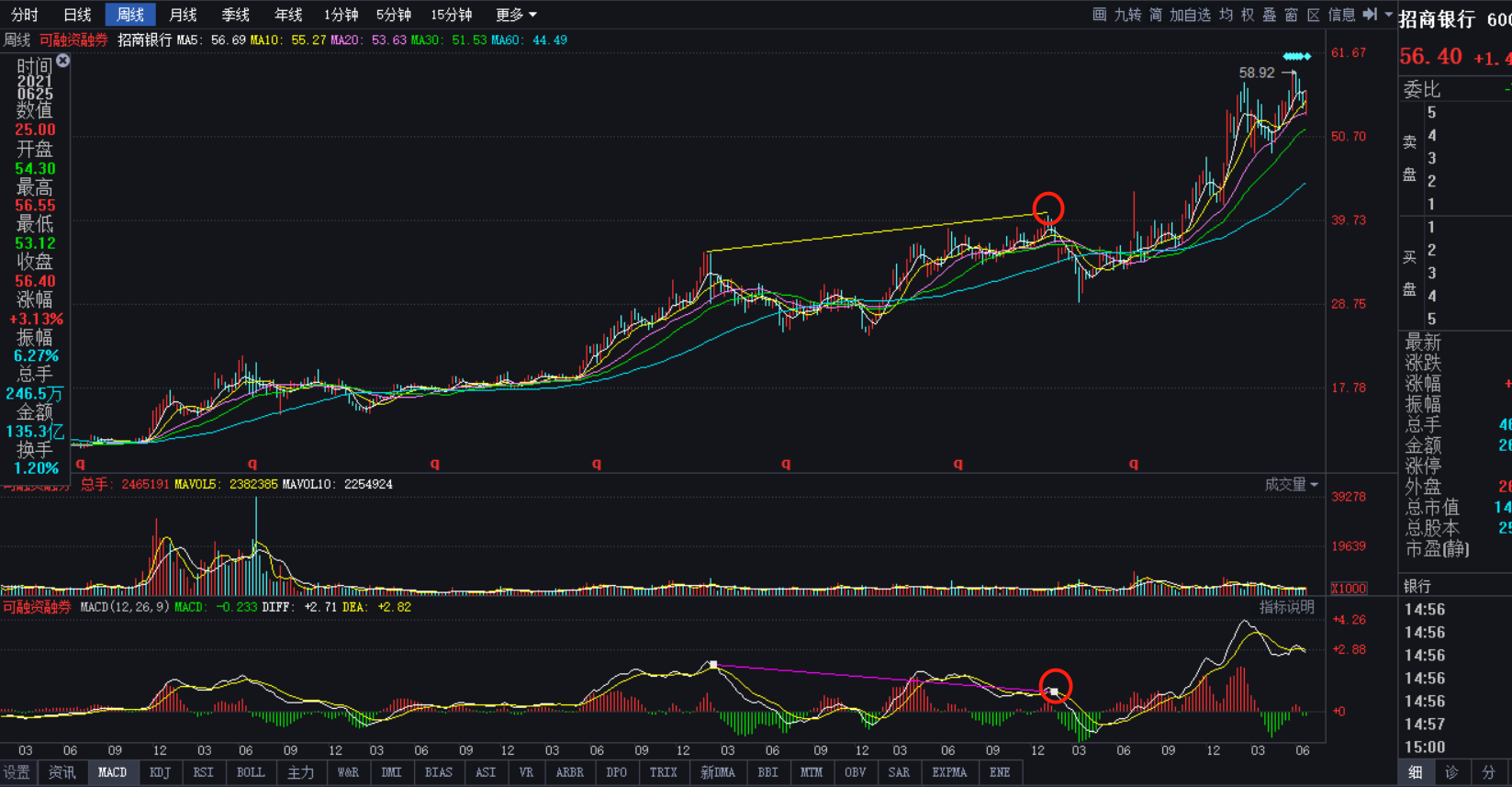This screenshot has height=787, width=1512.
Task: Switch to the BBI indicator
Action: click(767, 772)
